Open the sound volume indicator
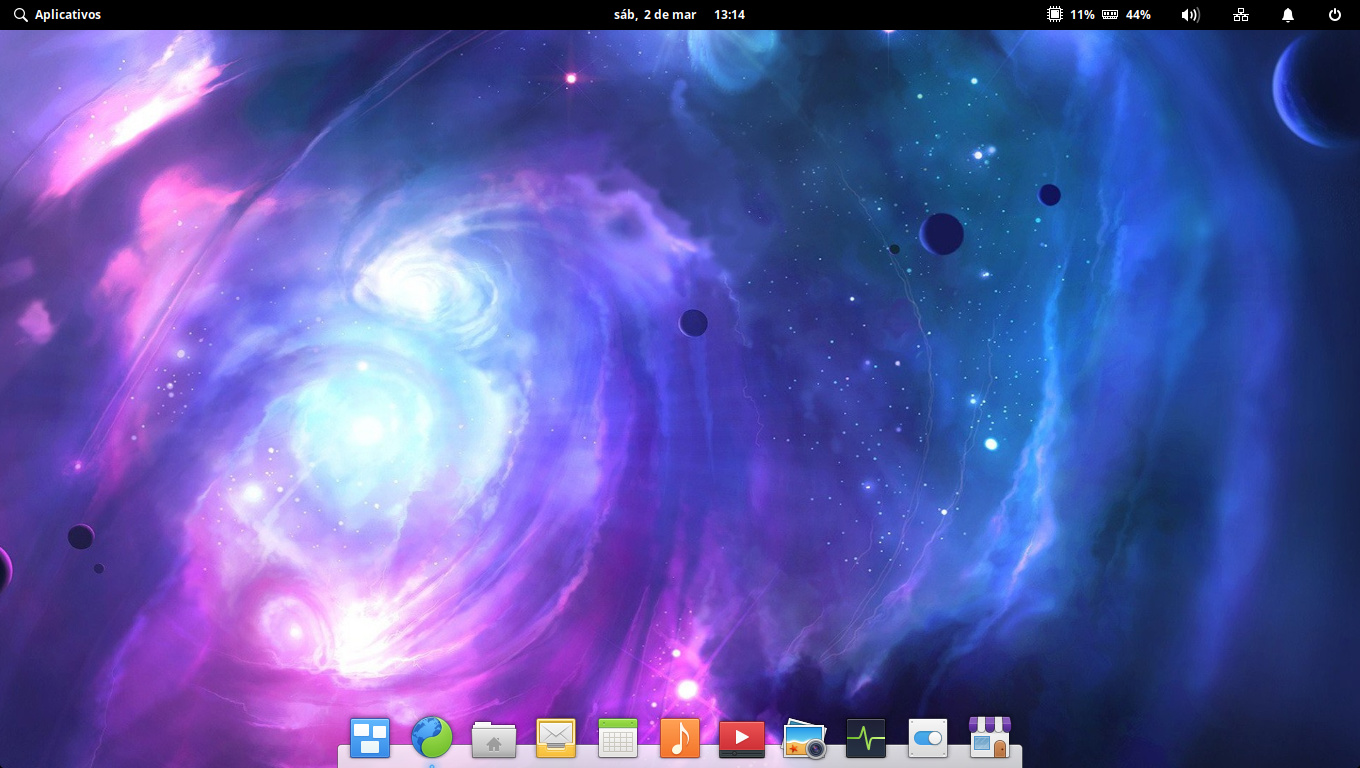The image size is (1360, 768). coord(1190,15)
